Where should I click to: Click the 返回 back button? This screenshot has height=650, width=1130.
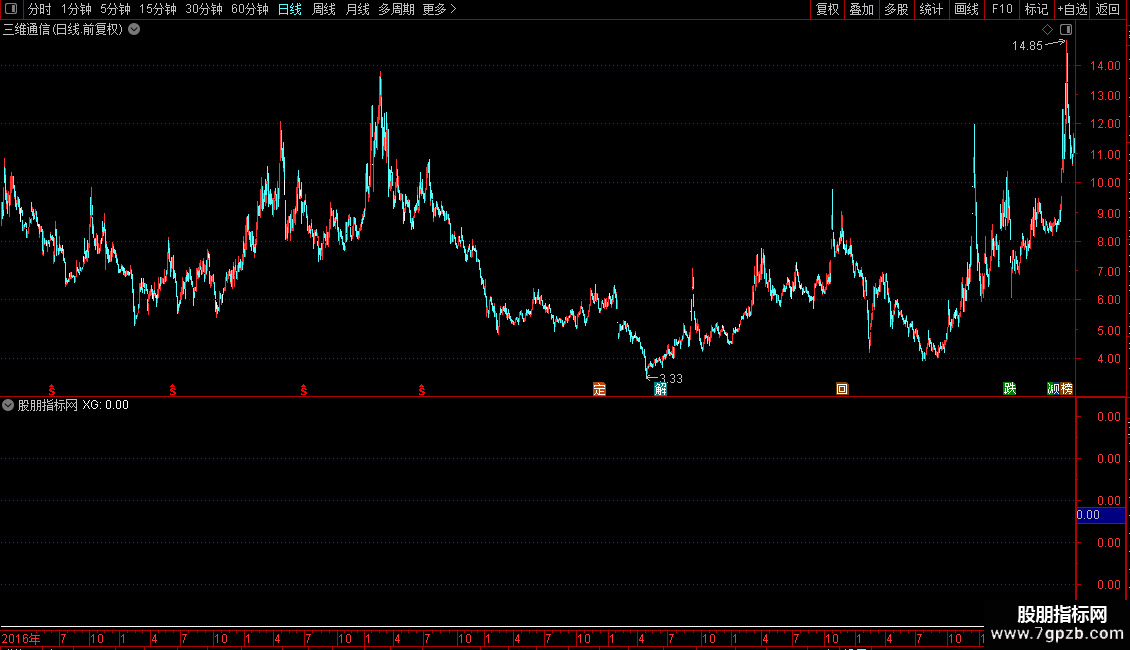pos(1108,9)
